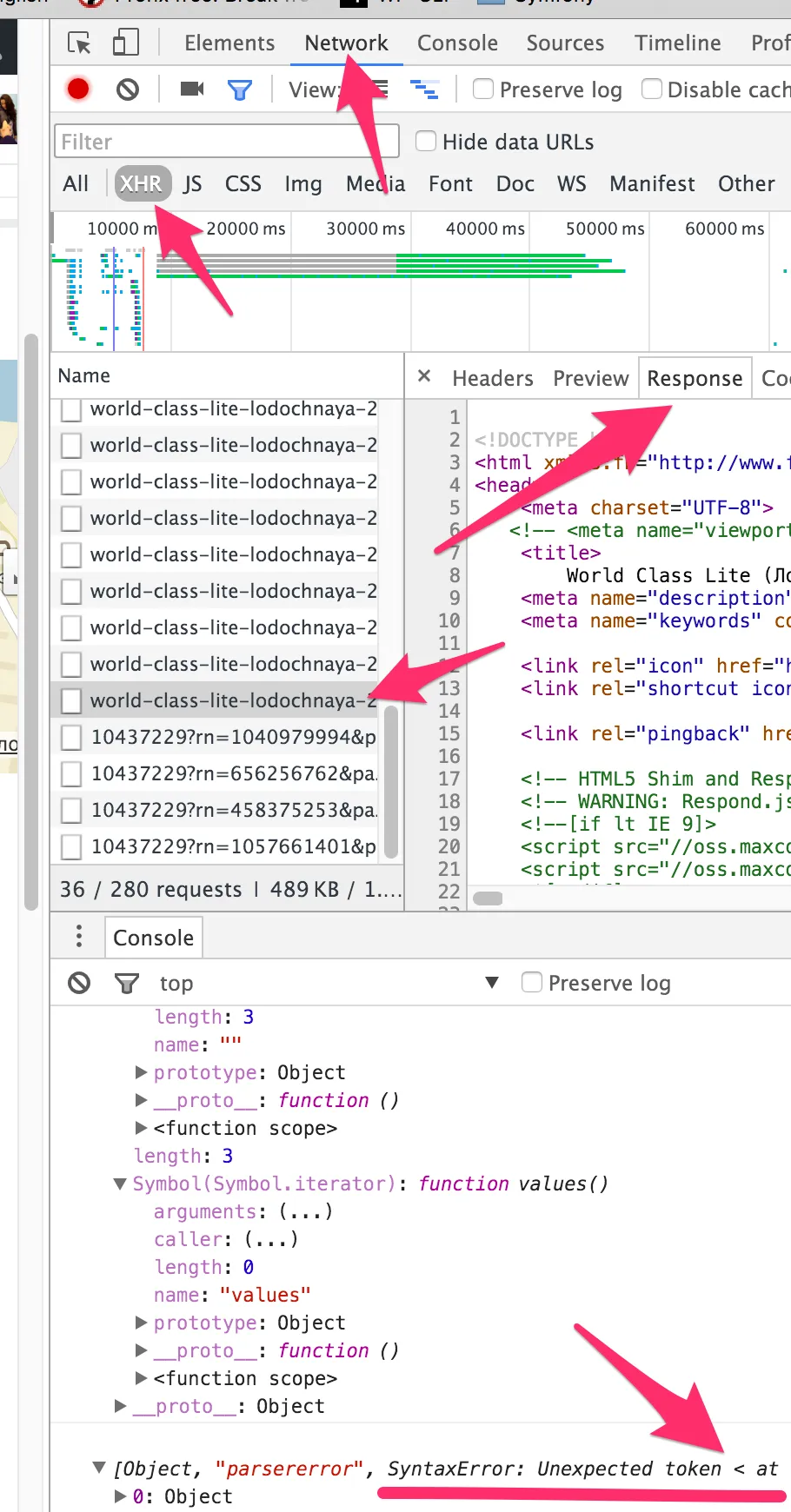Image resolution: width=791 pixels, height=1512 pixels.
Task: Open the Console panel tab in the DevTools header
Action: [x=457, y=43]
